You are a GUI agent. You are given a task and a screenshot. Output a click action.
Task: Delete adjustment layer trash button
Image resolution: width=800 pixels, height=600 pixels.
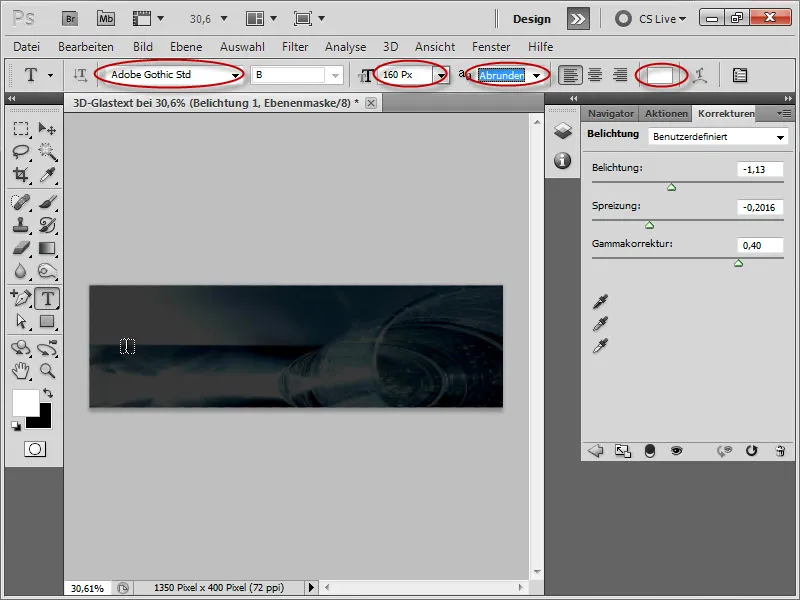(780, 451)
